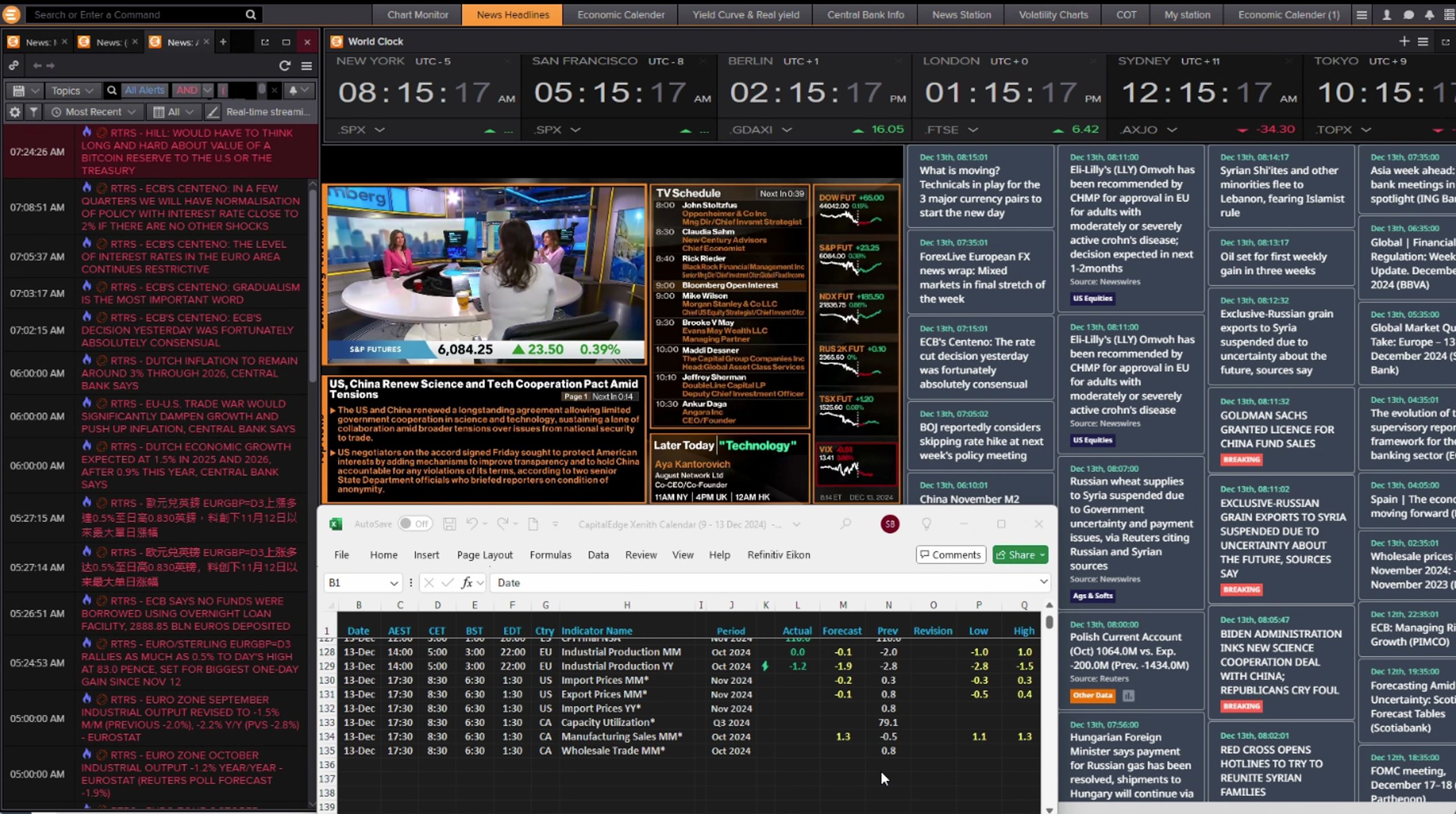Redo the action in Excel
The width and height of the screenshot is (1456, 814).
point(502,524)
